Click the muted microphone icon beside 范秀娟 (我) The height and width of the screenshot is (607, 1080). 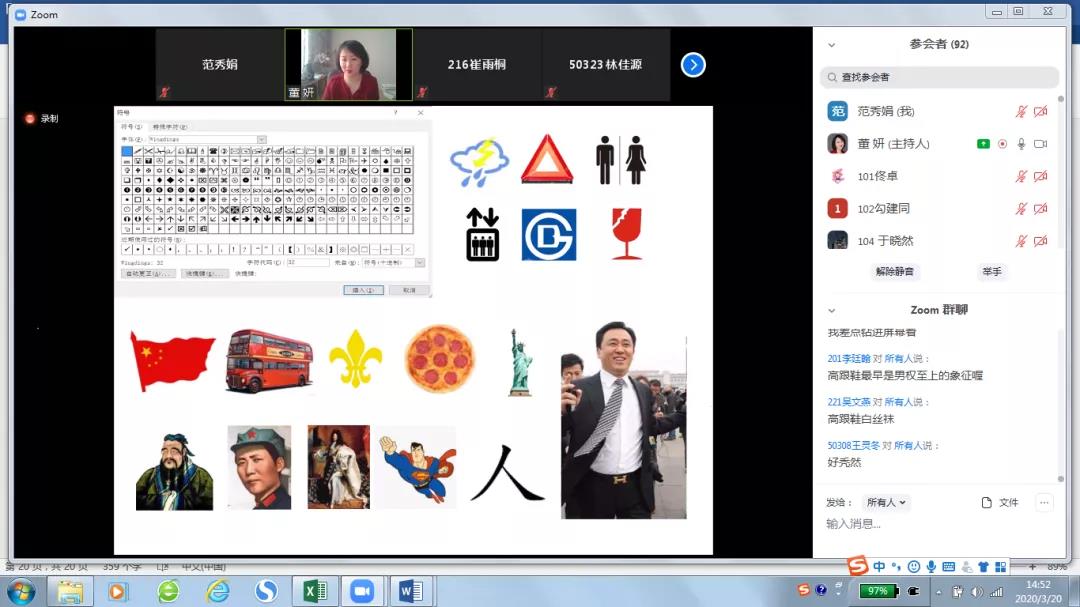click(1021, 111)
